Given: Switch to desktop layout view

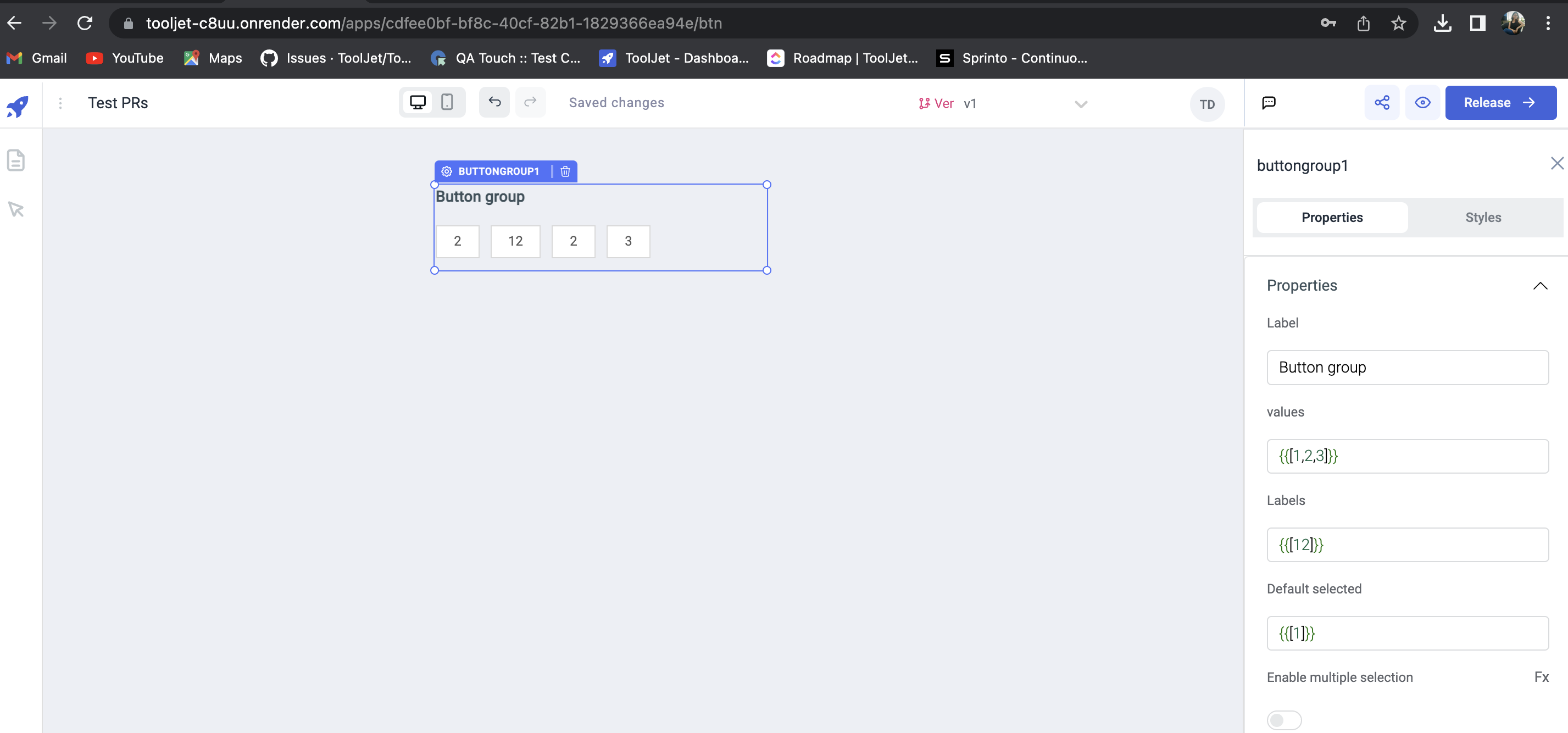Looking at the screenshot, I should point(417,102).
